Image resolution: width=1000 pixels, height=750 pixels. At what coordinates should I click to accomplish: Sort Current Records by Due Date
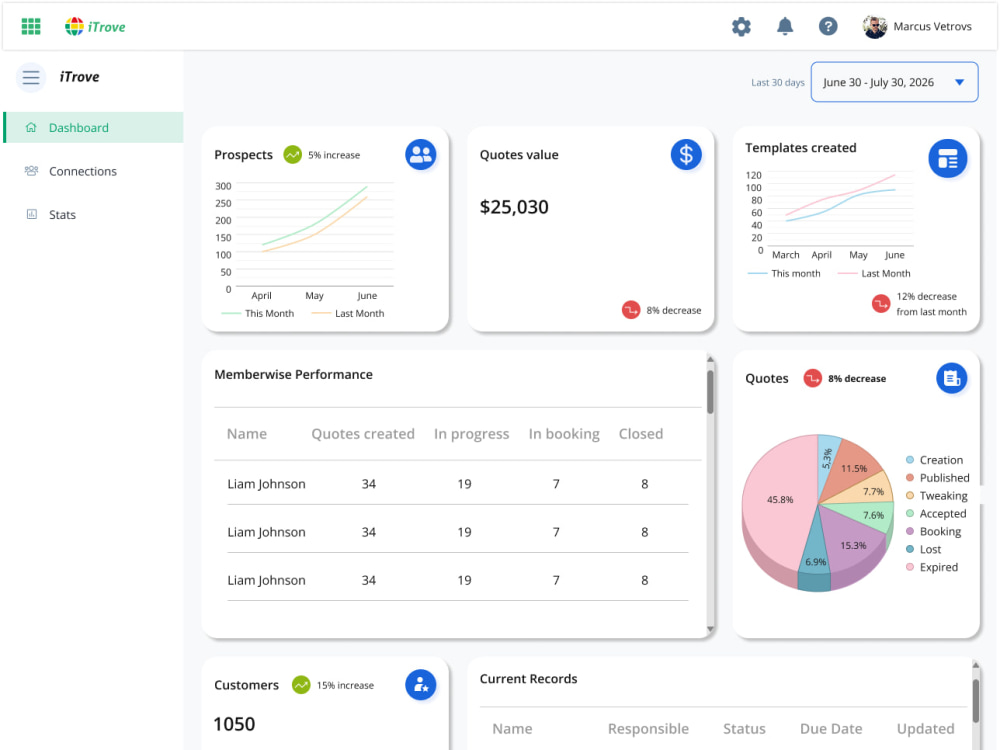pos(830,728)
